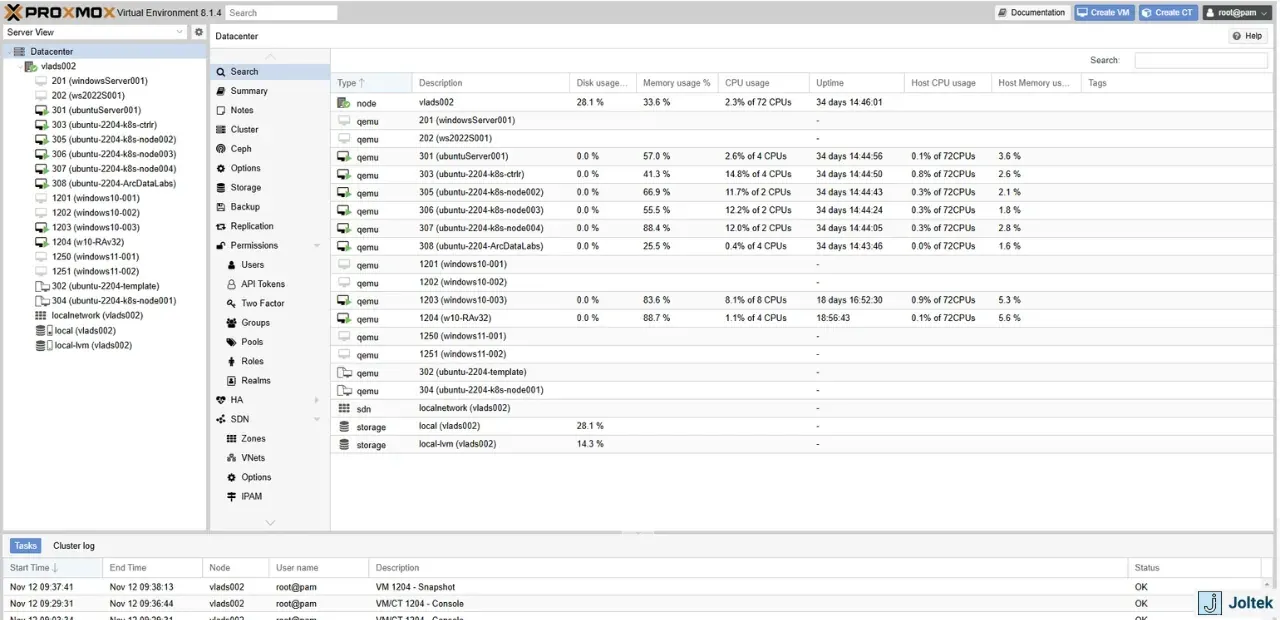
Task: Switch to the Cluster log tab
Action: (x=74, y=546)
